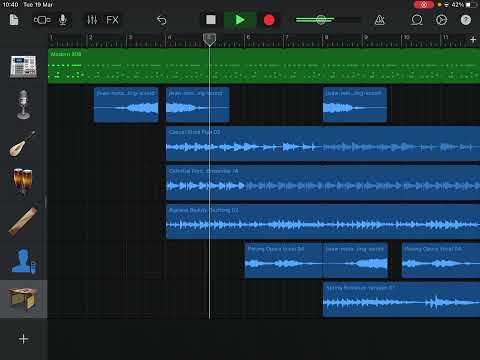Open song settings
Image resolution: width=480 pixels, height=360 pixels.
click(x=441, y=20)
